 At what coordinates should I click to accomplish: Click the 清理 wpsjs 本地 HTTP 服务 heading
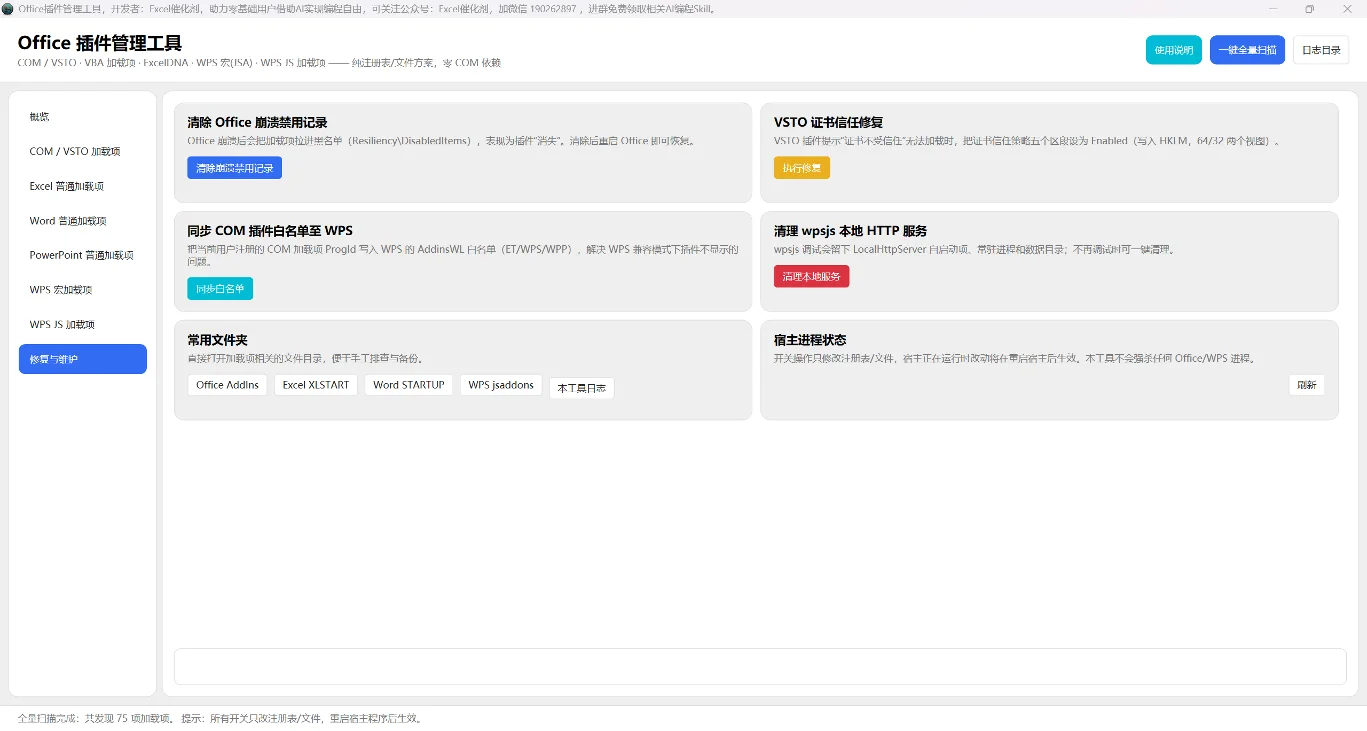pyautogui.click(x=850, y=231)
